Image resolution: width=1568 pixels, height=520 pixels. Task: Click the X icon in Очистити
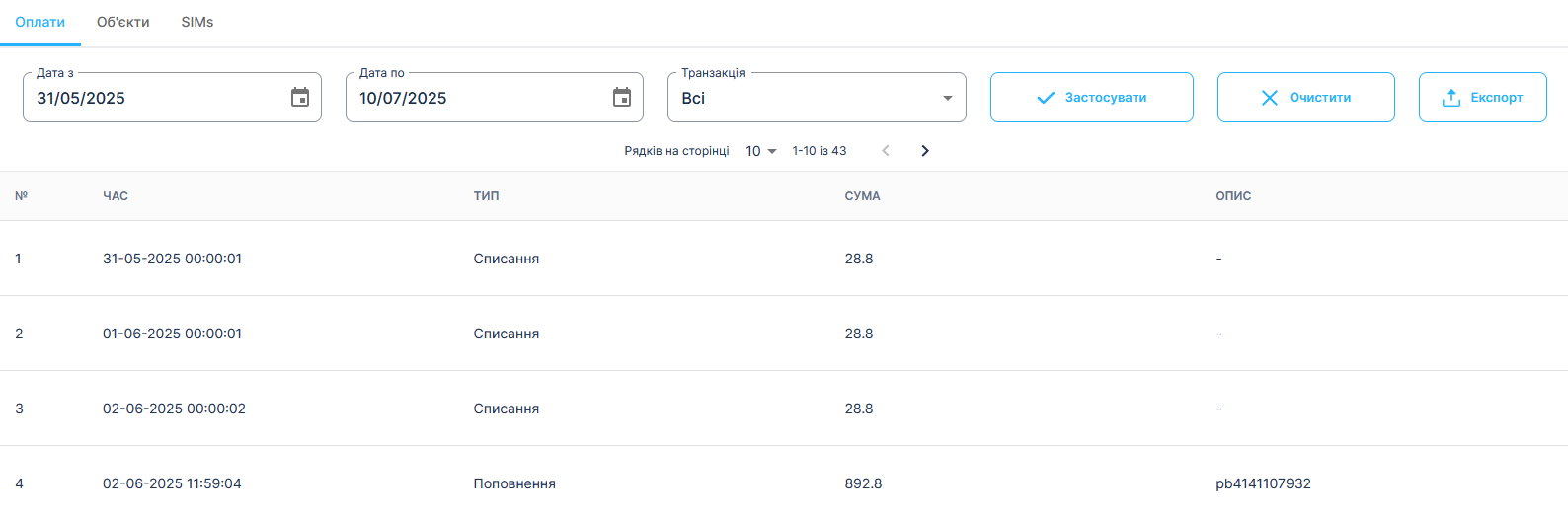1270,98
